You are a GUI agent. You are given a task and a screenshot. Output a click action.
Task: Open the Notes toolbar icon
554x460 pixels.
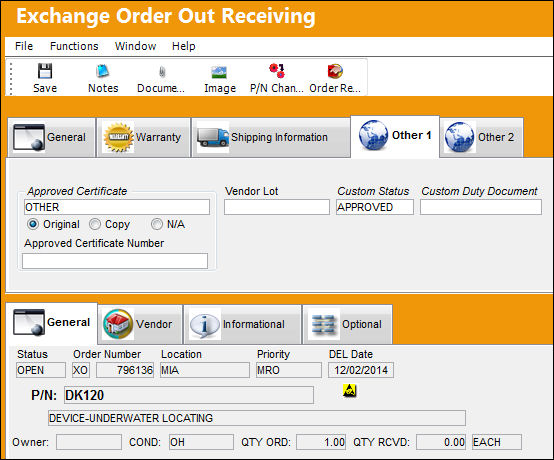coord(102,71)
